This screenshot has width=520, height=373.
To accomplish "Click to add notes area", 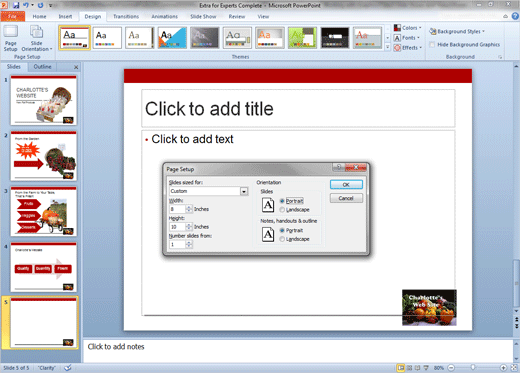I will 298,350.
